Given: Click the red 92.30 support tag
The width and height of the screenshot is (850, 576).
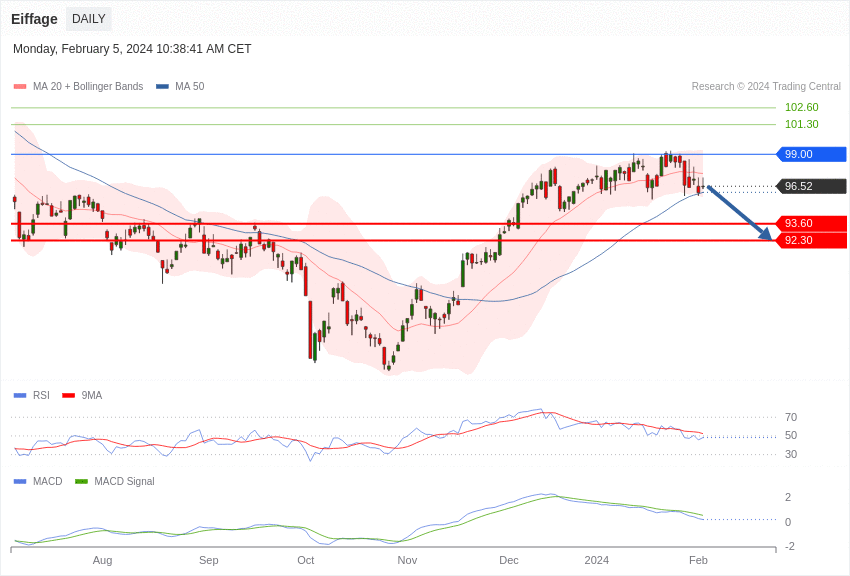Looking at the screenshot, I should tap(812, 240).
